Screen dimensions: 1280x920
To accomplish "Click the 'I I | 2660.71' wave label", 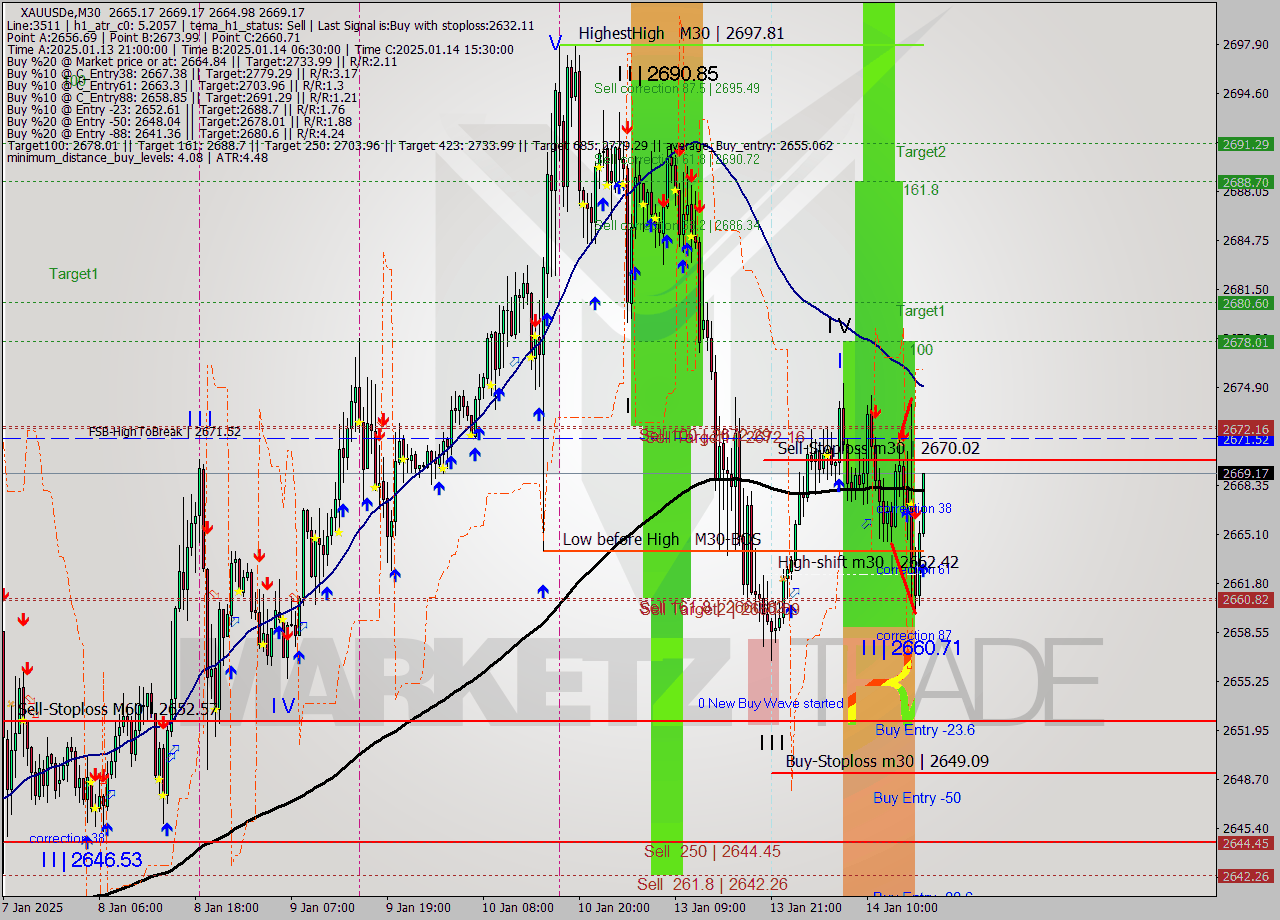I will pyautogui.click(x=911, y=648).
